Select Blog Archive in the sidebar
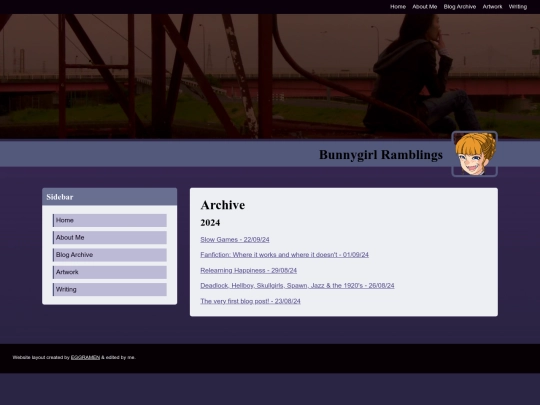Viewport: 540px width, 405px height. coord(110,255)
